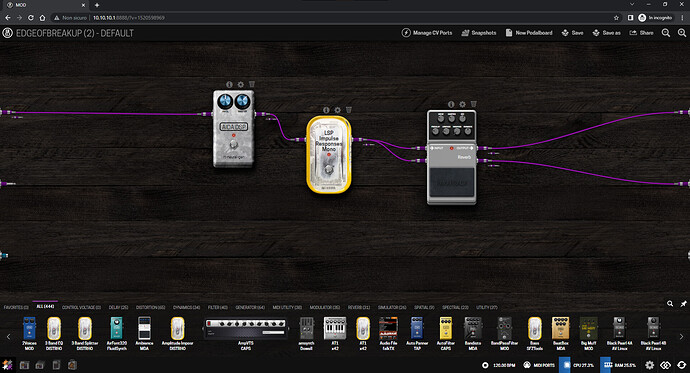This screenshot has height=373, width=690.
Task: Click Save as in the top bar
Action: [606, 33]
